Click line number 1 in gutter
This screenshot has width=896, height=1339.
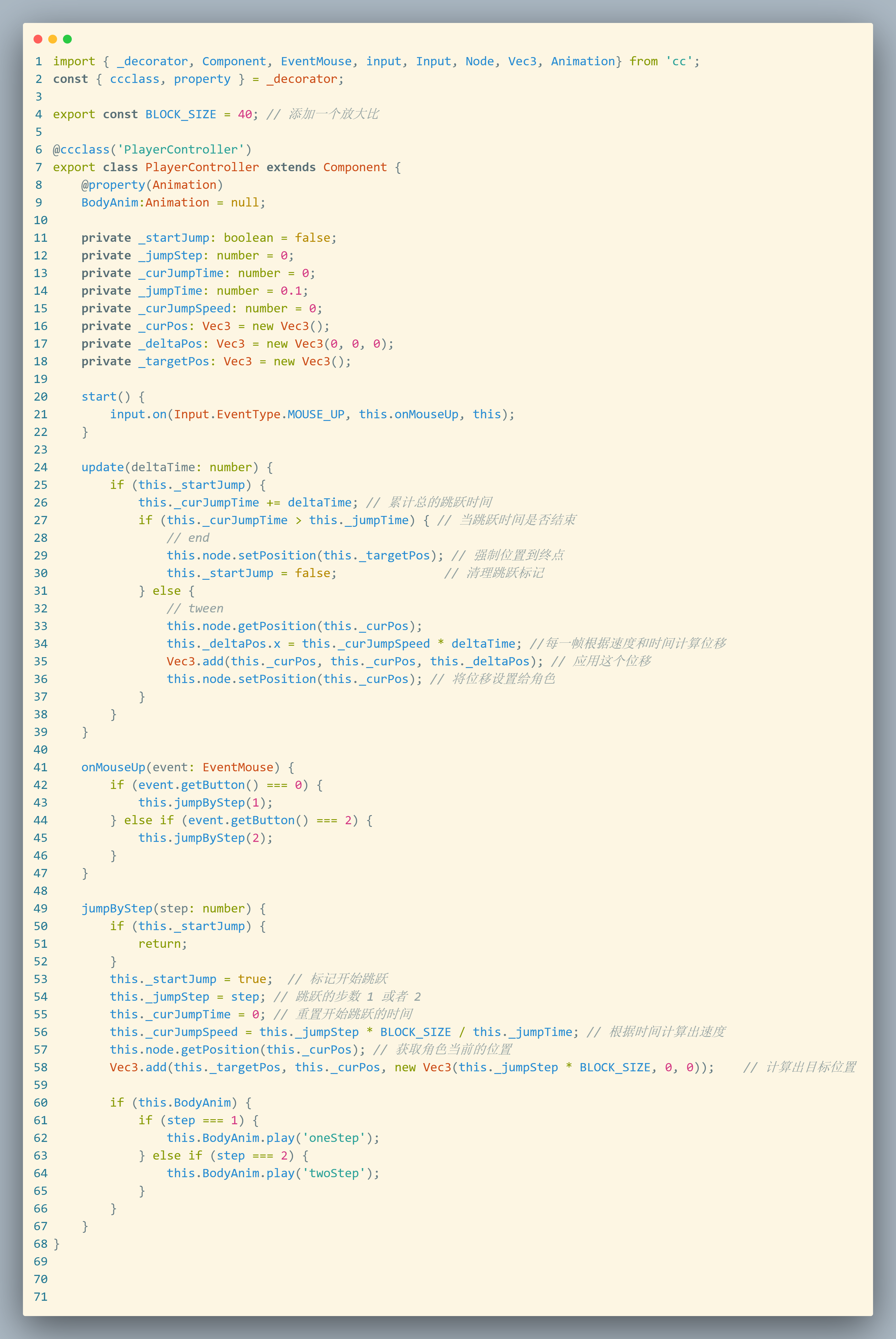(38, 61)
